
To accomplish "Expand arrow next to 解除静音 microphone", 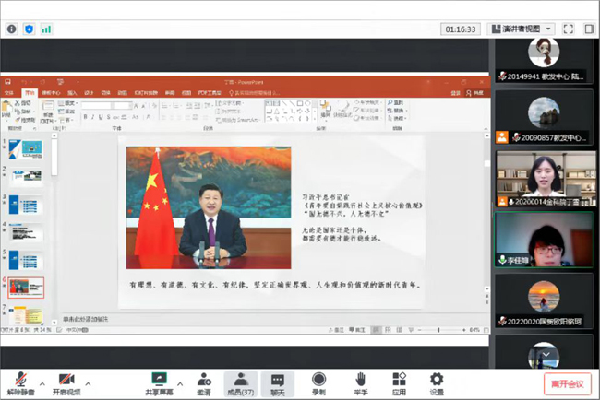I will click(42, 383).
